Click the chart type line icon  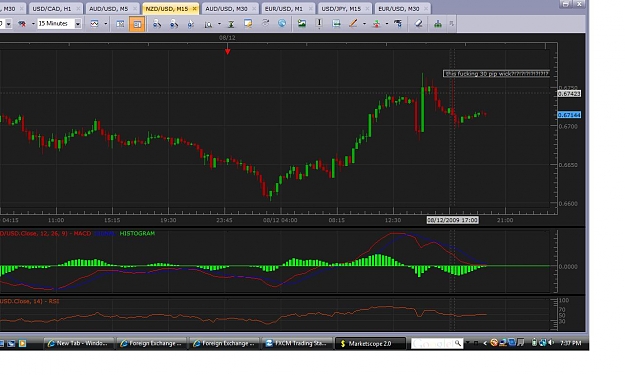(94, 24)
